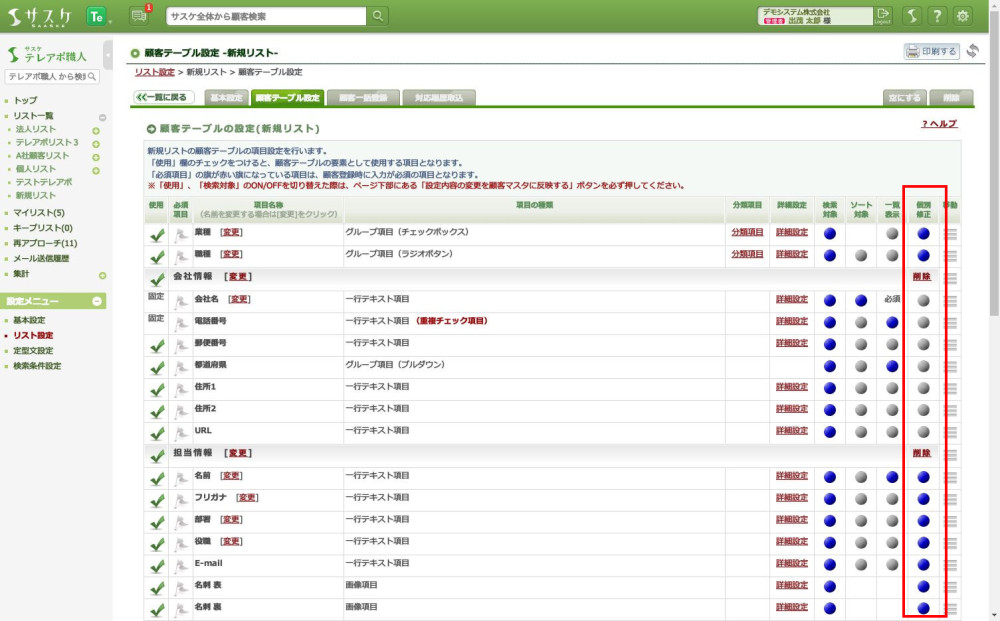Toggle ソート対象 dot for 会社名 row
This screenshot has width=1000, height=621.
[861, 300]
